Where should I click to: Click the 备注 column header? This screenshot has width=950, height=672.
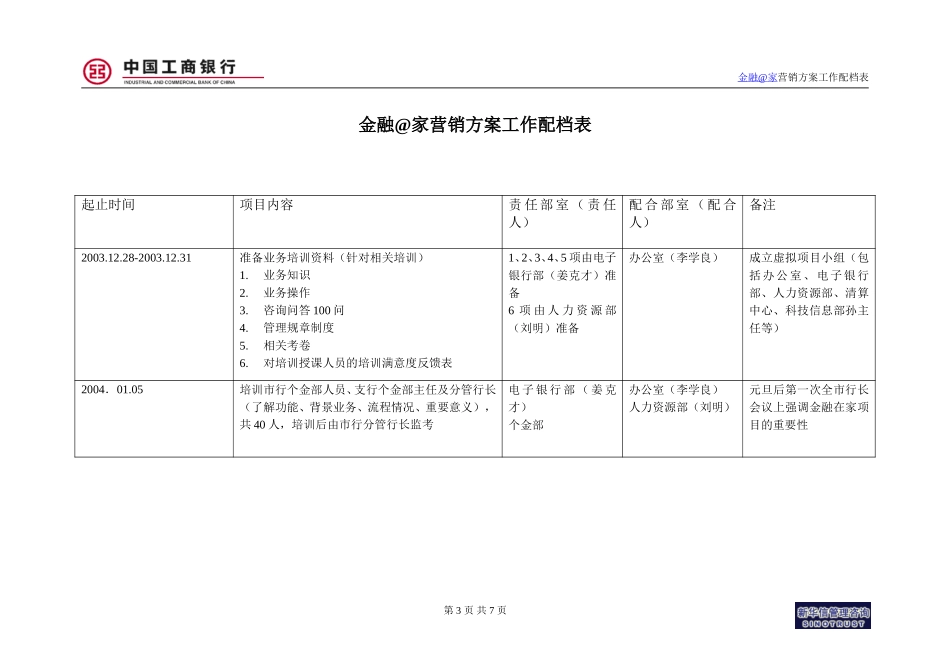(x=762, y=205)
